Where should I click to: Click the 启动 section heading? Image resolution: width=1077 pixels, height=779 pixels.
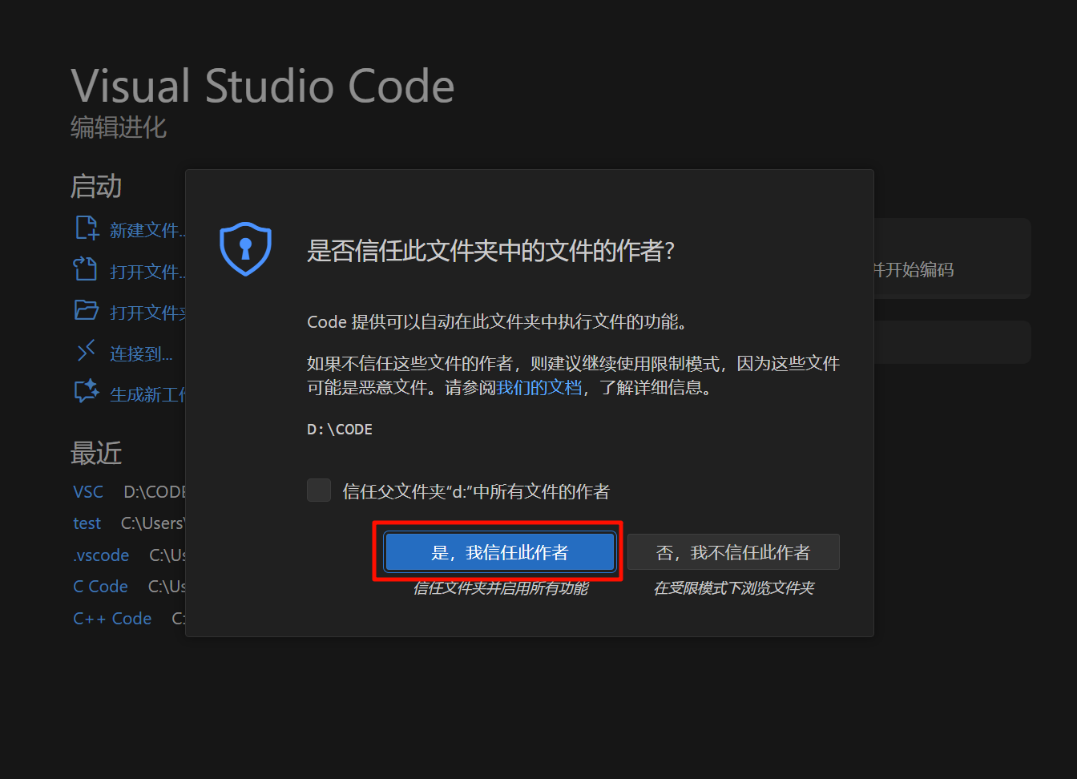(96, 187)
